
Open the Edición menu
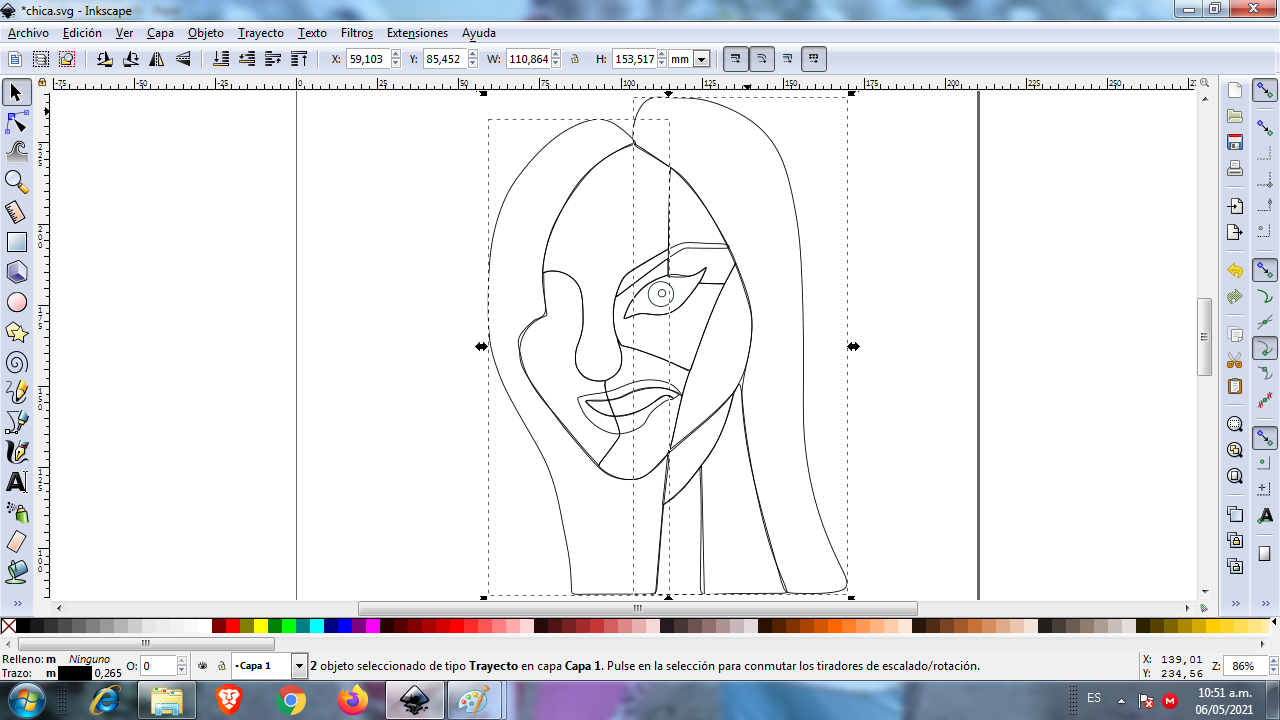coord(82,33)
